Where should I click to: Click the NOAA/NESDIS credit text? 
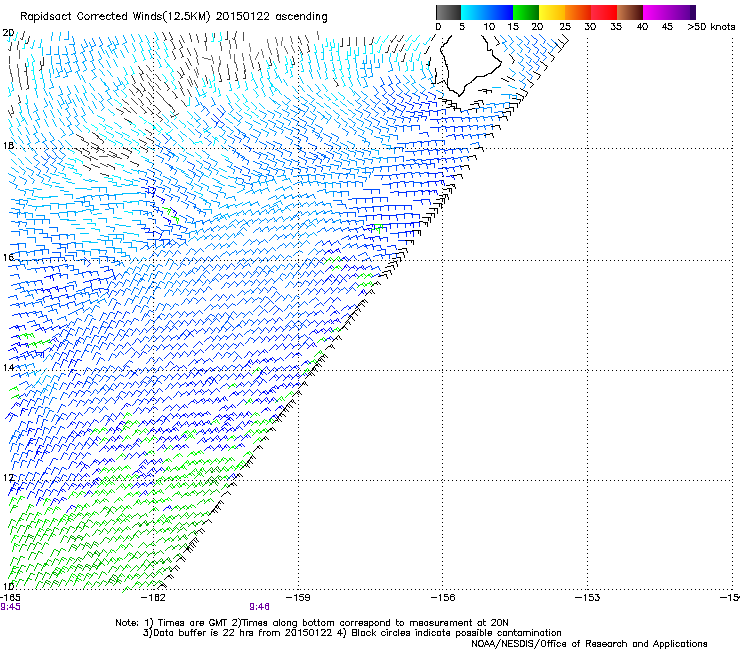pos(589,644)
